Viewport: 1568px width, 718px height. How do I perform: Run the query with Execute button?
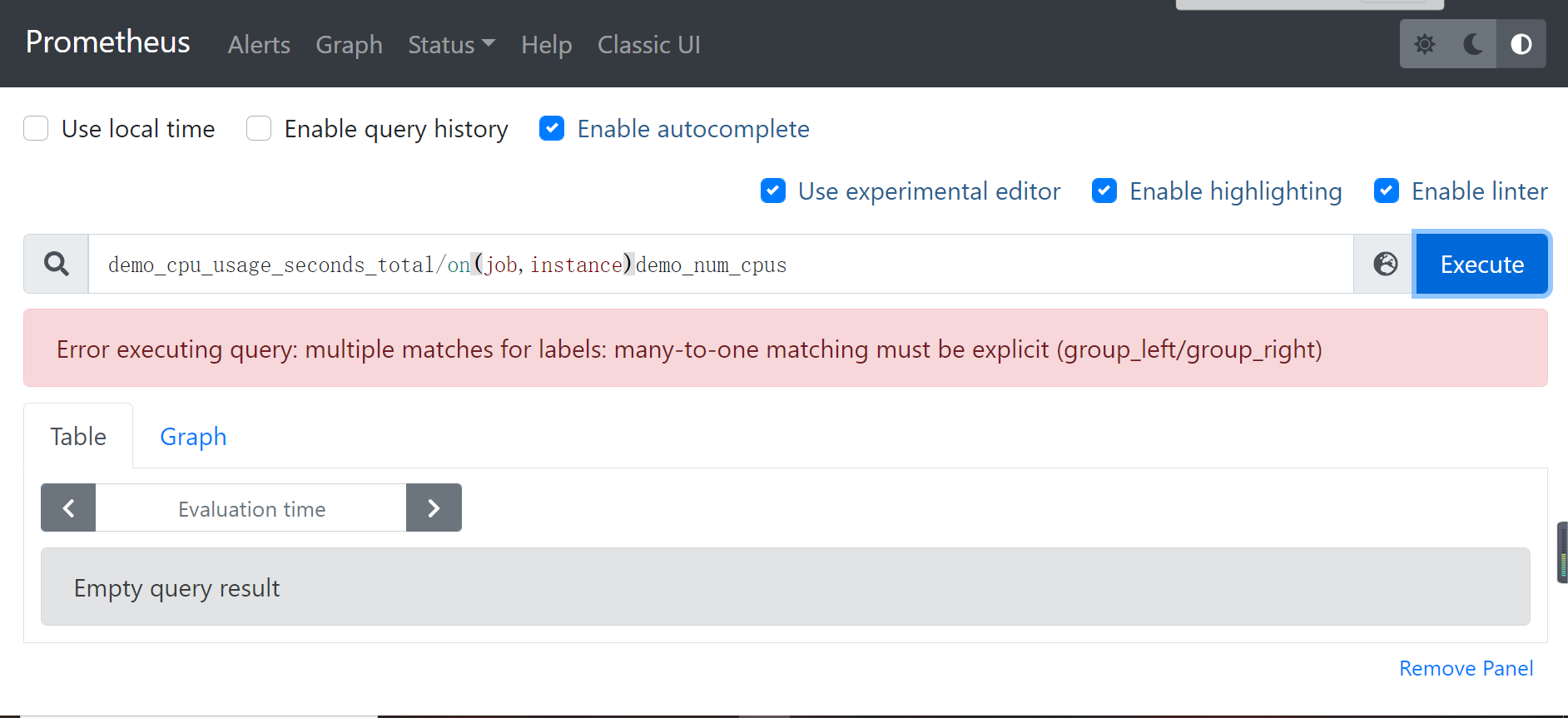coord(1482,264)
